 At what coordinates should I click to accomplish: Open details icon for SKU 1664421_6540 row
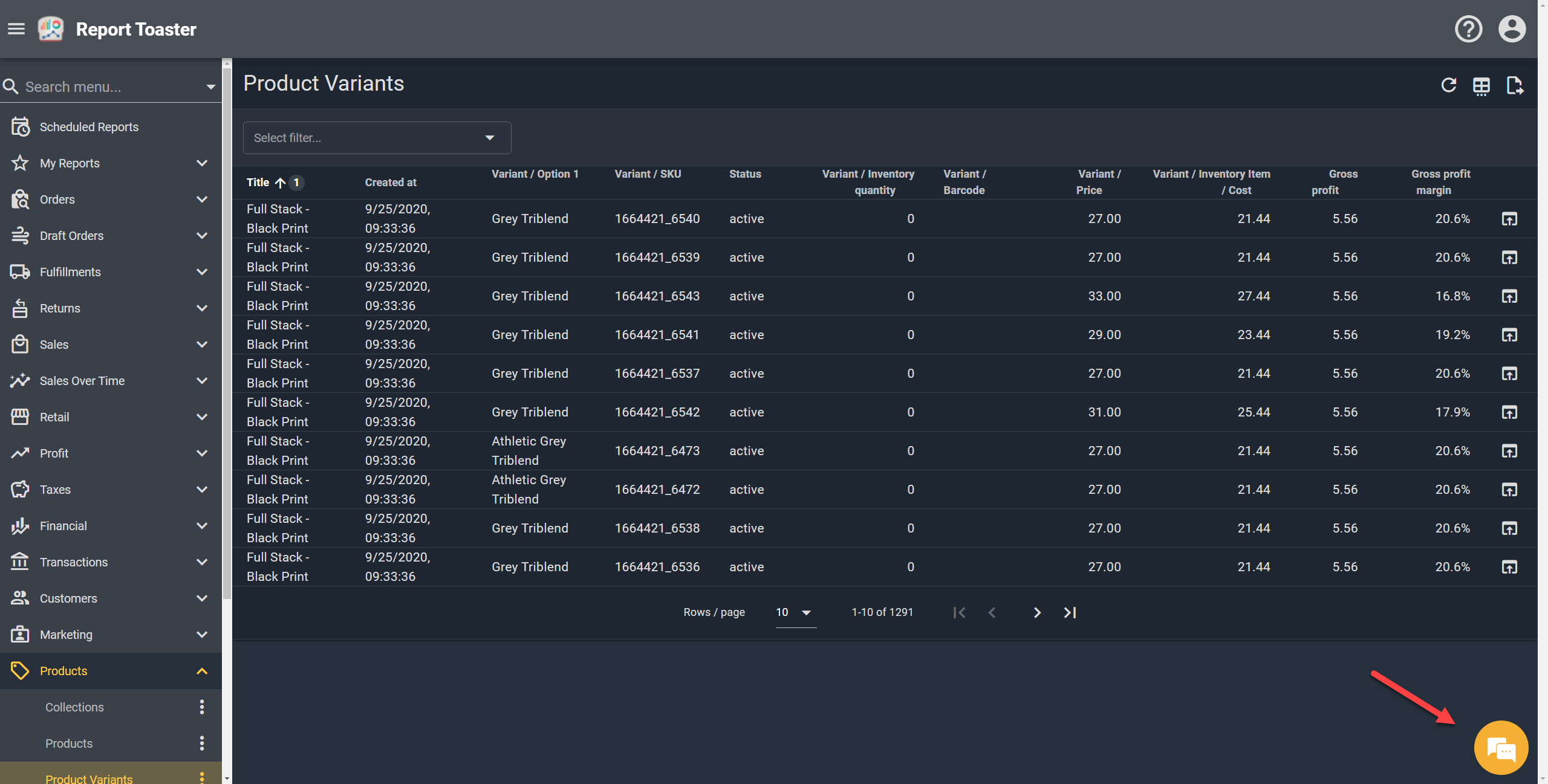(x=1509, y=219)
